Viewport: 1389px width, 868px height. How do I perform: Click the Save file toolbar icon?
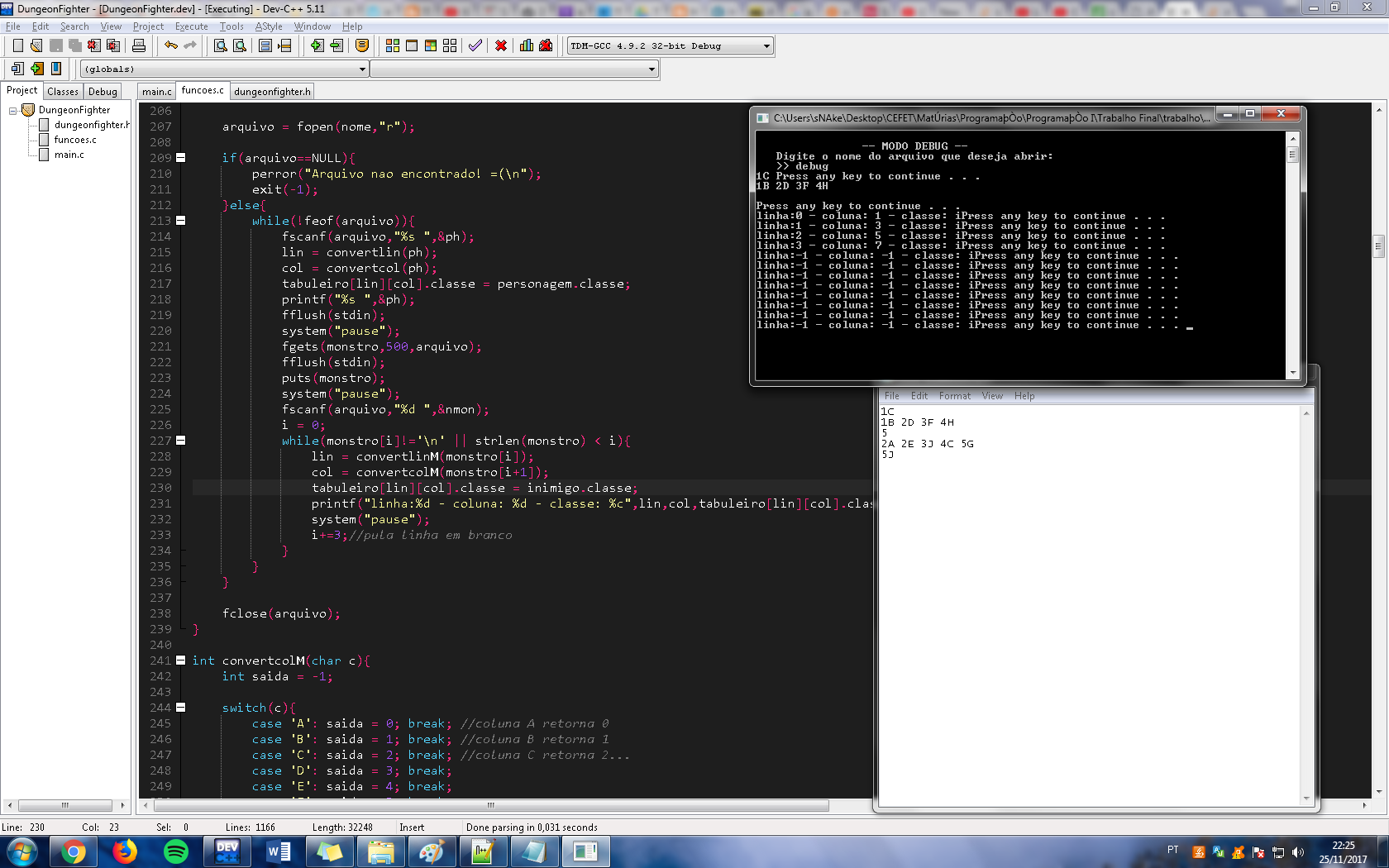[55, 45]
